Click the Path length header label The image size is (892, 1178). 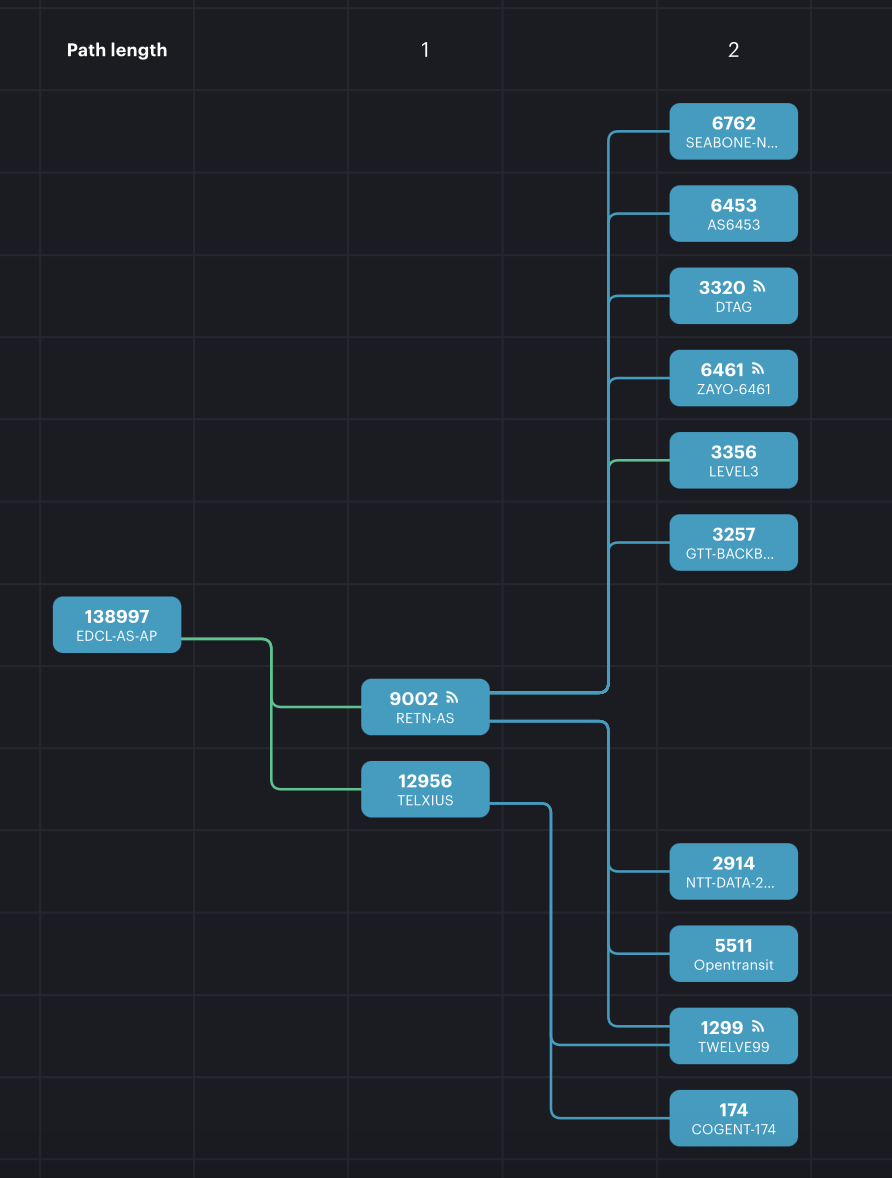[117, 50]
